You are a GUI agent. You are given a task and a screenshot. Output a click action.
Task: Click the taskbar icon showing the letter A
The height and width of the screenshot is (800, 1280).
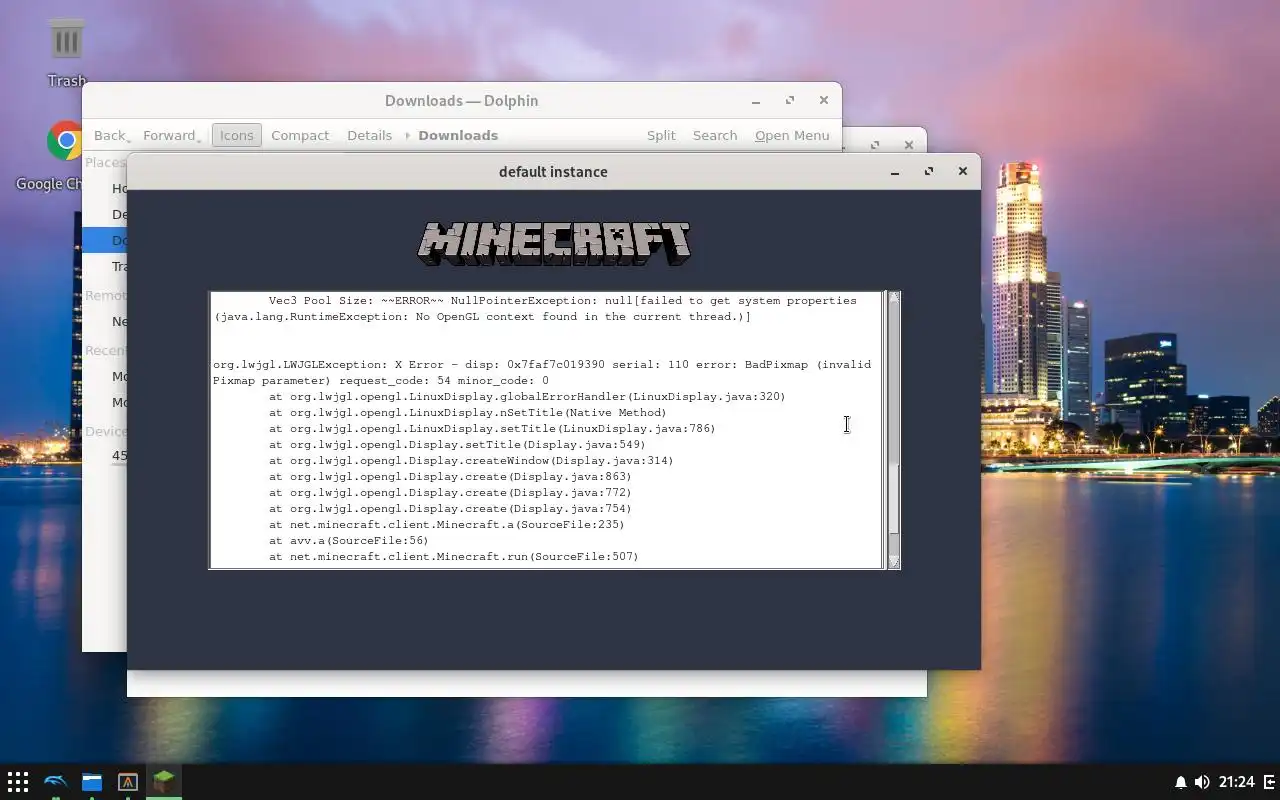tap(128, 781)
